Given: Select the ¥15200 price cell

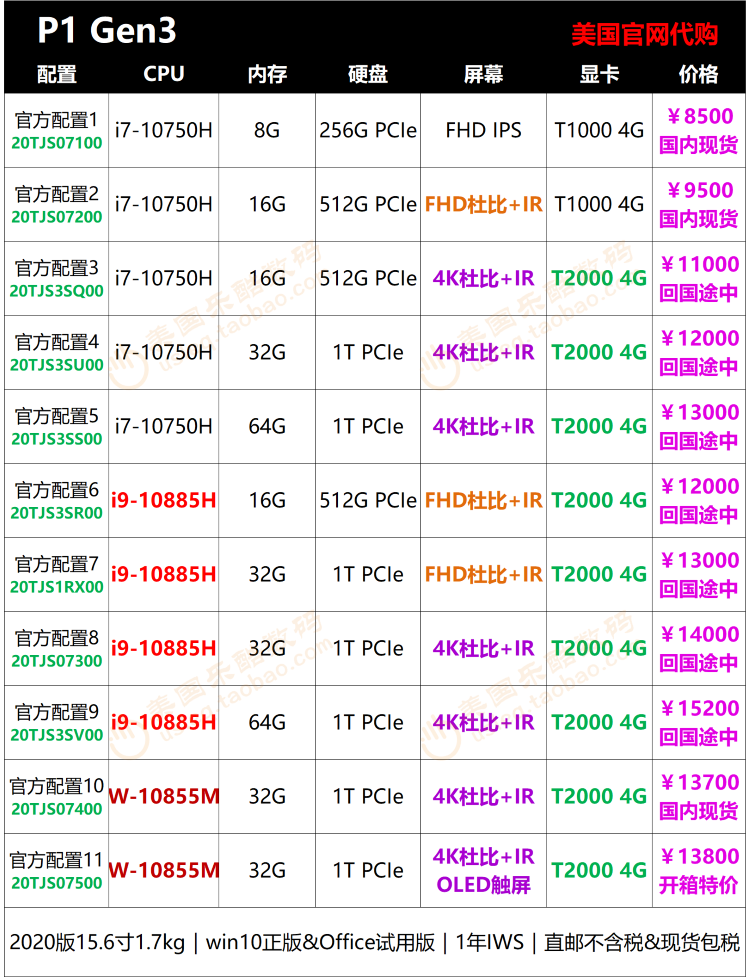Looking at the screenshot, I should click(x=699, y=722).
